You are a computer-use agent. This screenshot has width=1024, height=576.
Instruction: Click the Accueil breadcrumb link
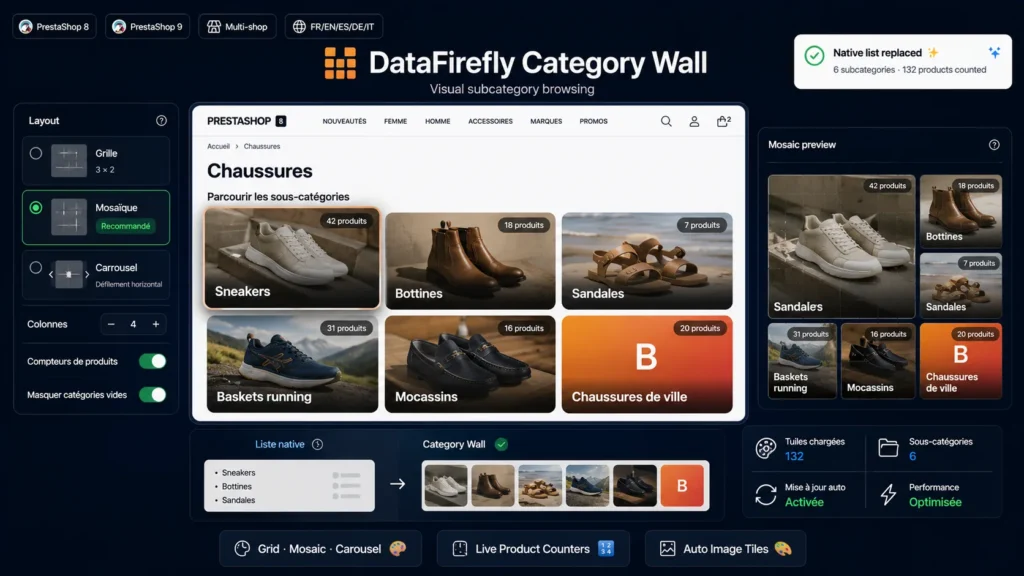coord(218,146)
